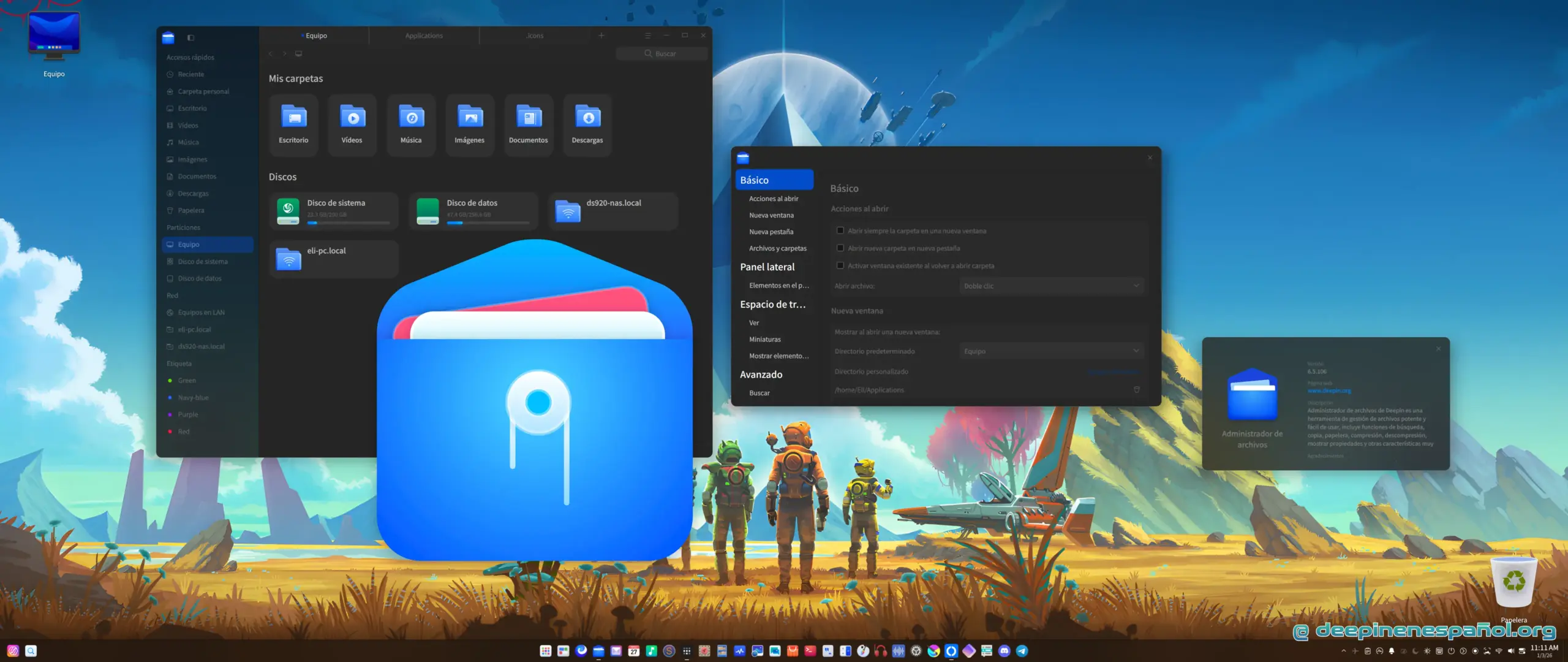
Task: Delete the custom directory path with trash icon
Action: click(x=1137, y=390)
